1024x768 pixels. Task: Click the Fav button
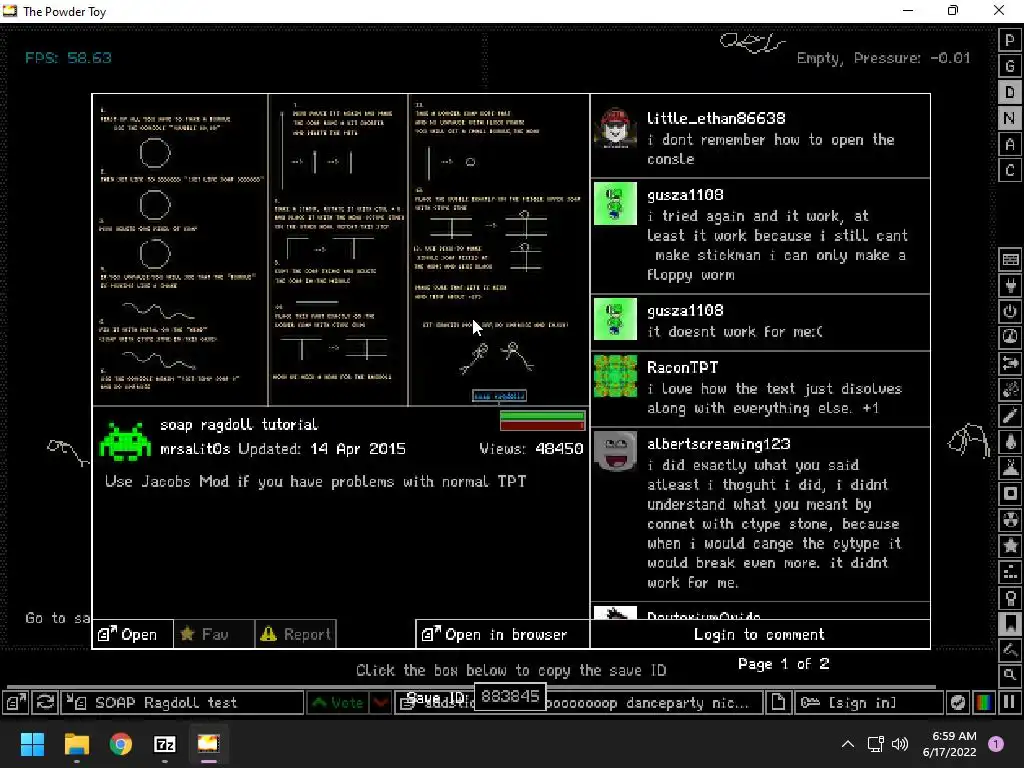coord(214,634)
